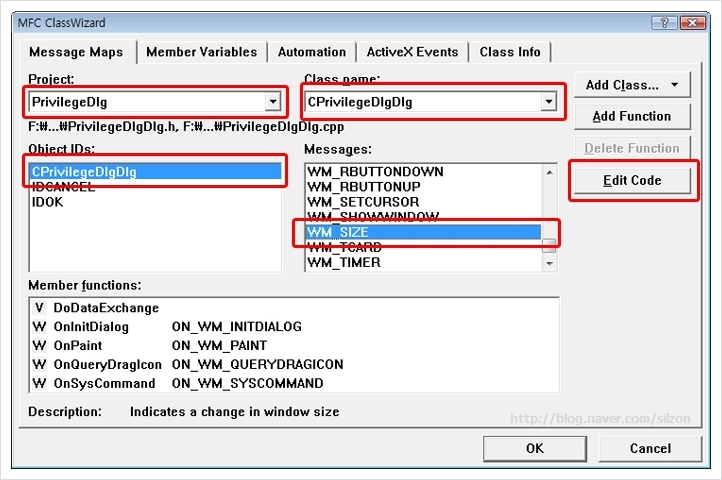
Task: Select WM_RBUTTONDOWN in Messages list
Action: coord(424,172)
